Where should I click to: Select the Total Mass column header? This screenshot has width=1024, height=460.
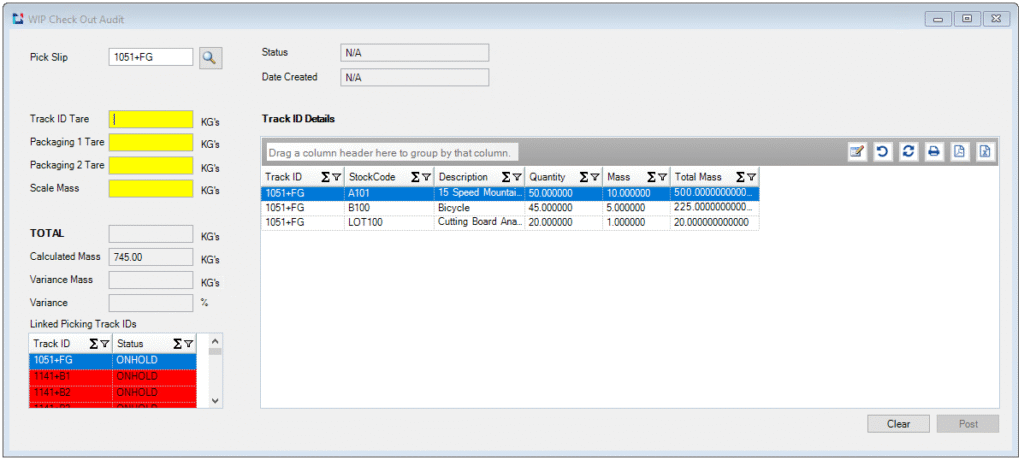pos(714,177)
